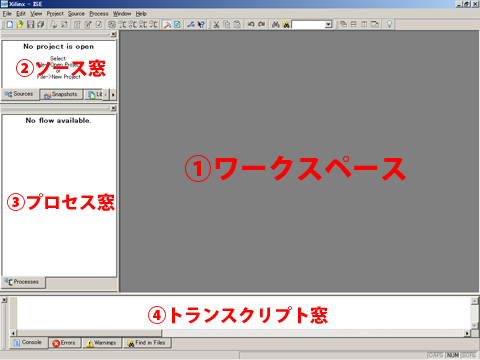Show more source tabs with right arrow
The height and width of the screenshot is (360, 480).
coord(113,95)
